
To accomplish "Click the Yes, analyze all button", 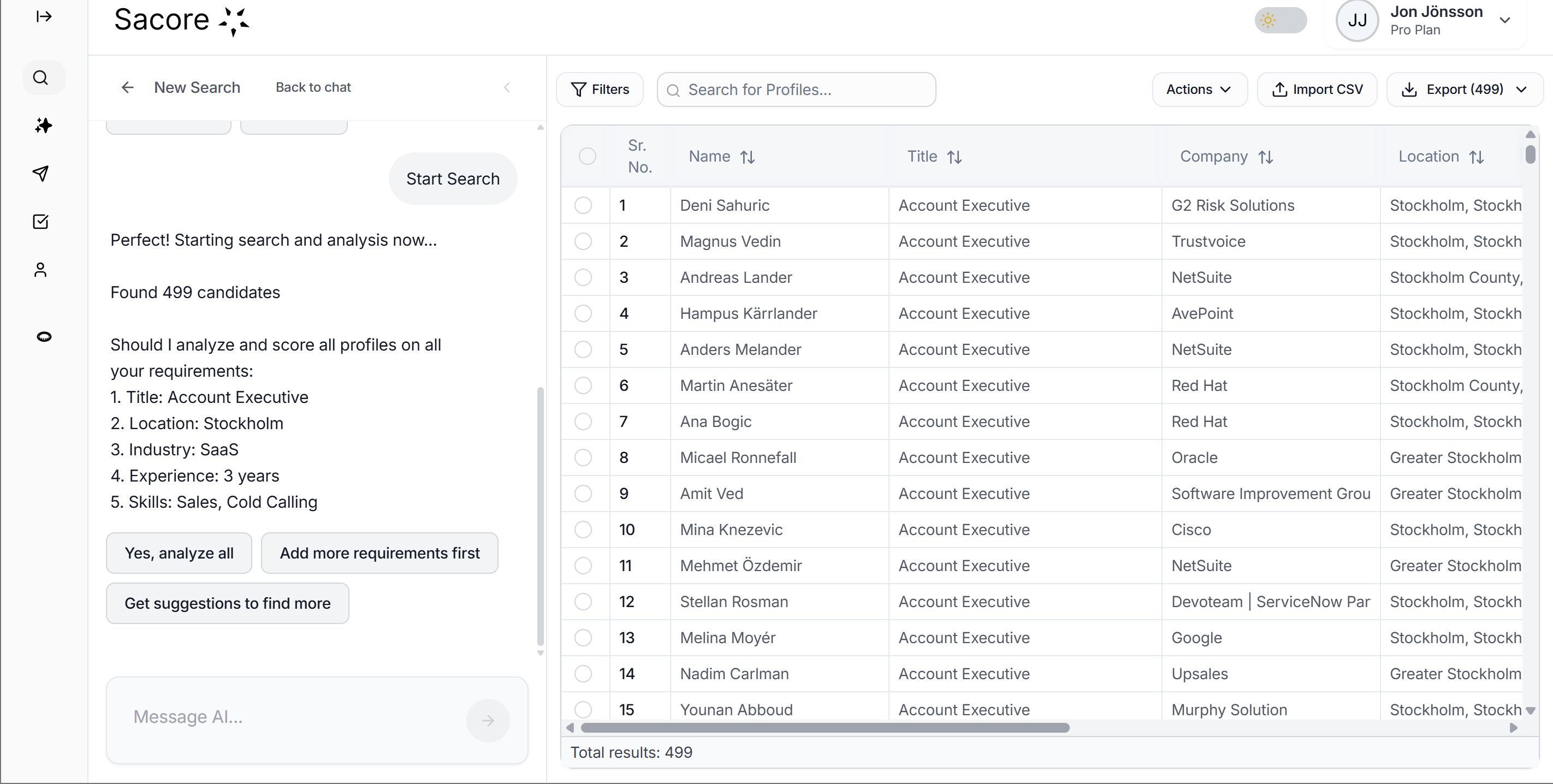I will pos(179,553).
